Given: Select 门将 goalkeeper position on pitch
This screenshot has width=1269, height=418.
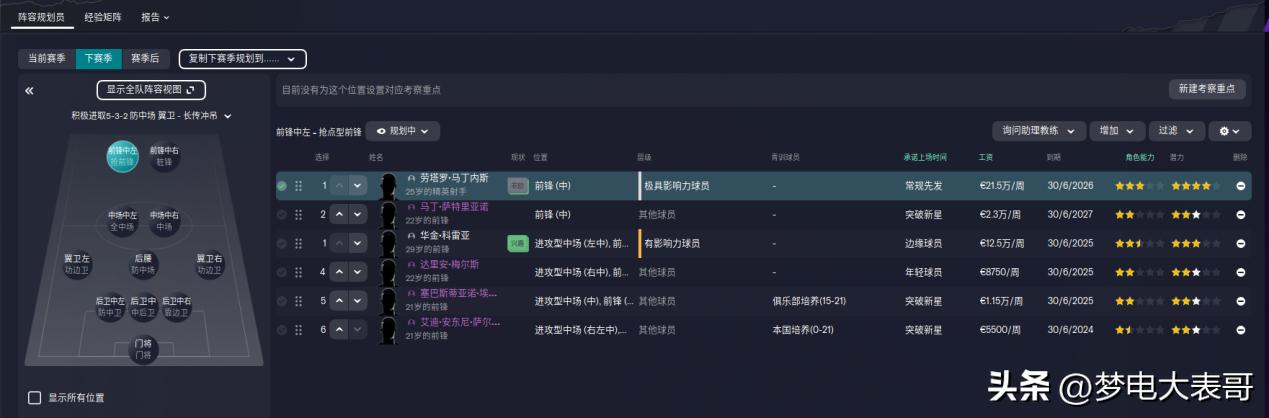Looking at the screenshot, I should (x=144, y=349).
